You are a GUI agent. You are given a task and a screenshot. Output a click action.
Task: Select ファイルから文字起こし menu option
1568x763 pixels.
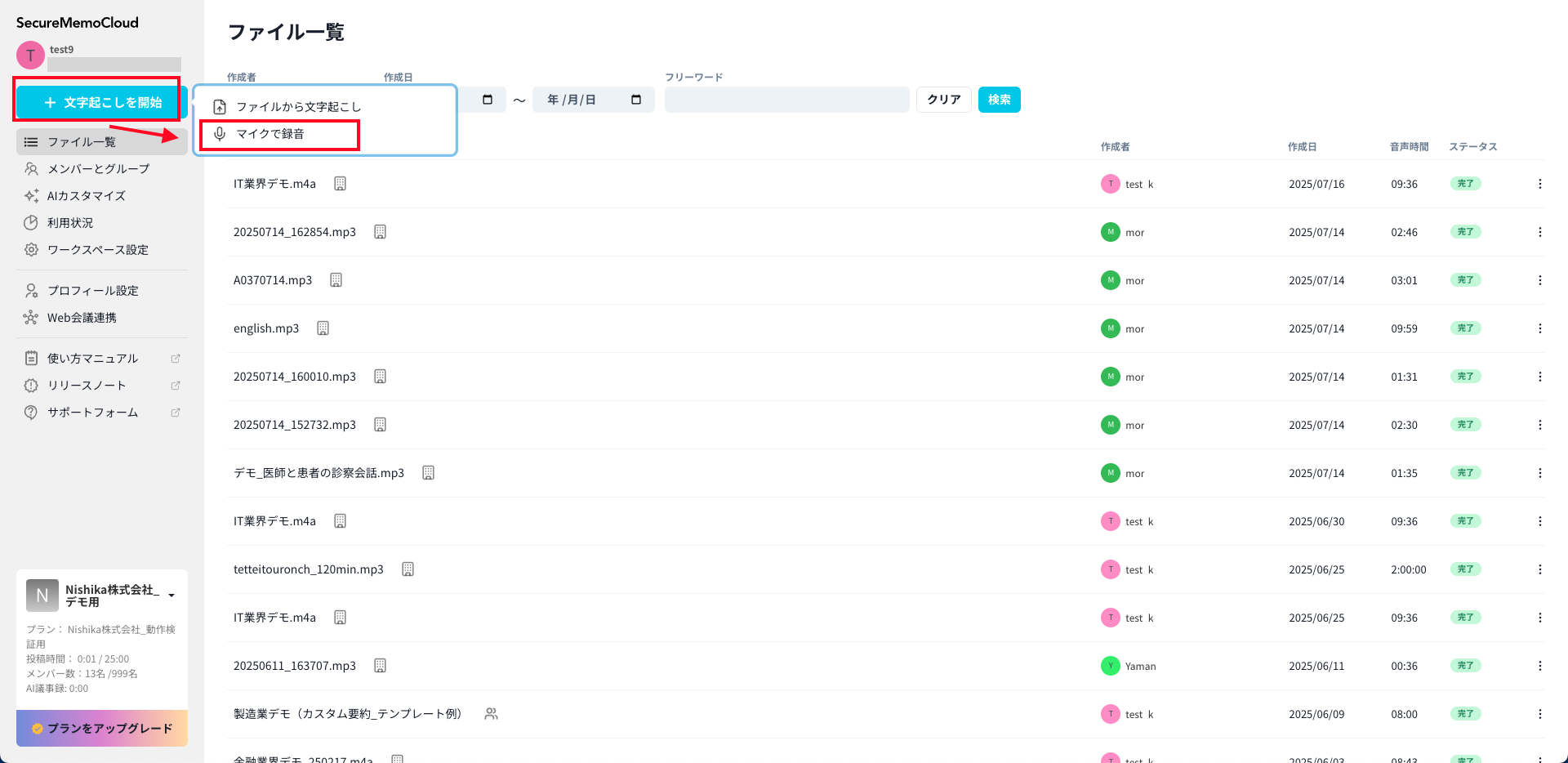coord(298,107)
